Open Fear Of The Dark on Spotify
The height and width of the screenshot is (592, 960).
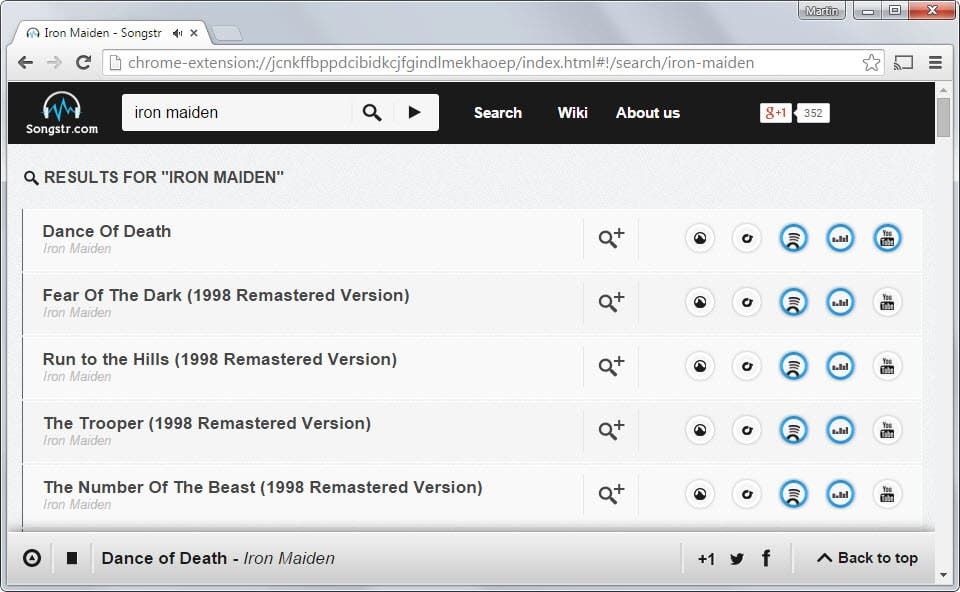click(x=793, y=302)
